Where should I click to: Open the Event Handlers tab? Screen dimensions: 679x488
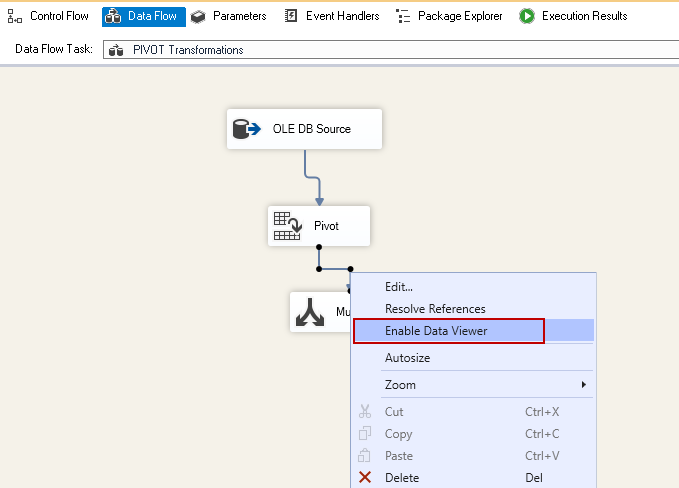332,16
